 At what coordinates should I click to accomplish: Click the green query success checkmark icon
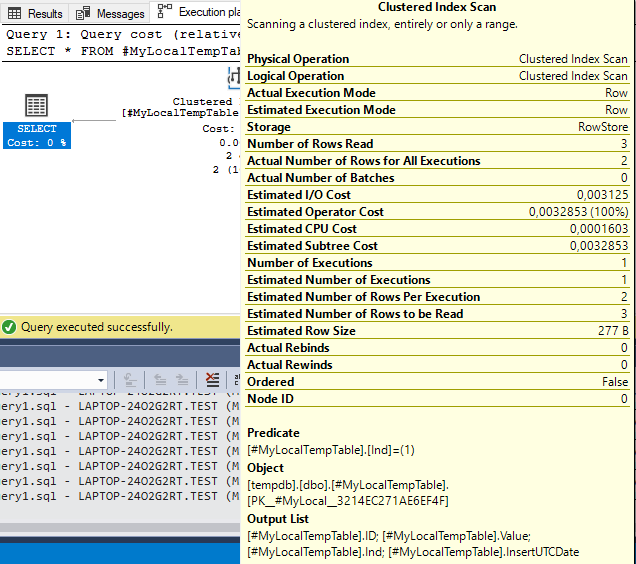coord(9,327)
